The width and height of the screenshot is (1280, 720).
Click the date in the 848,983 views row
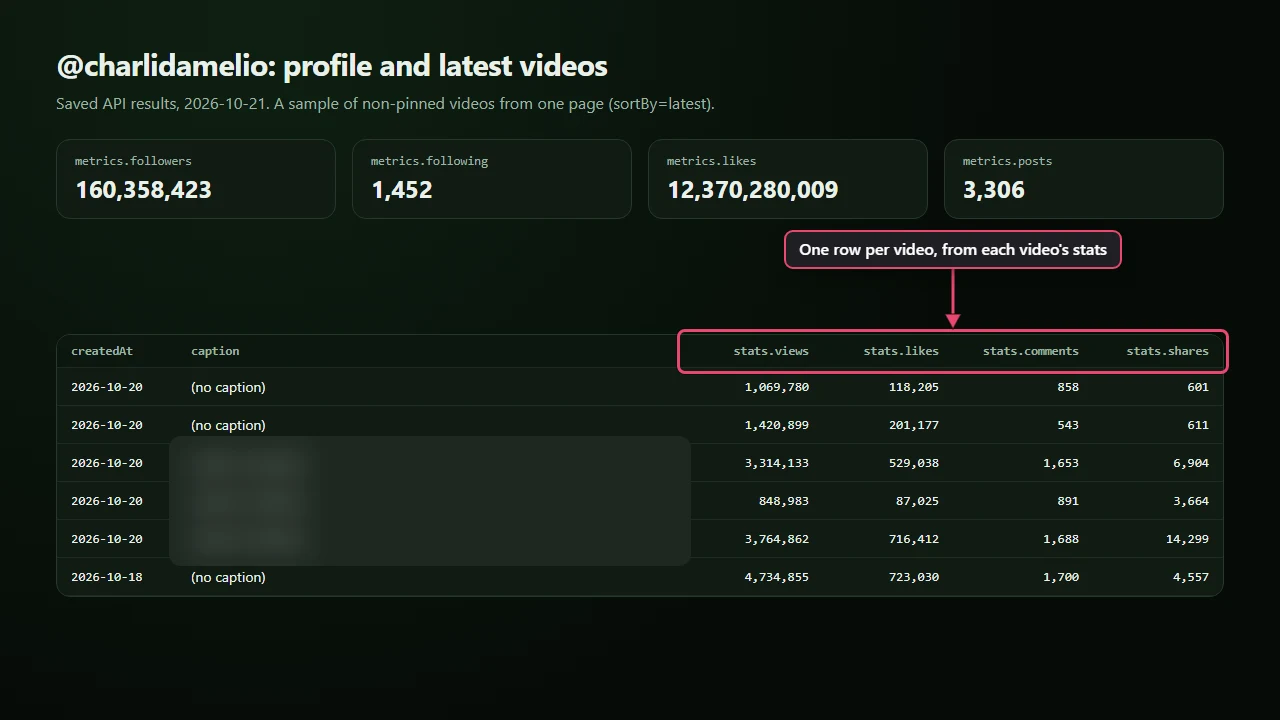[107, 501]
